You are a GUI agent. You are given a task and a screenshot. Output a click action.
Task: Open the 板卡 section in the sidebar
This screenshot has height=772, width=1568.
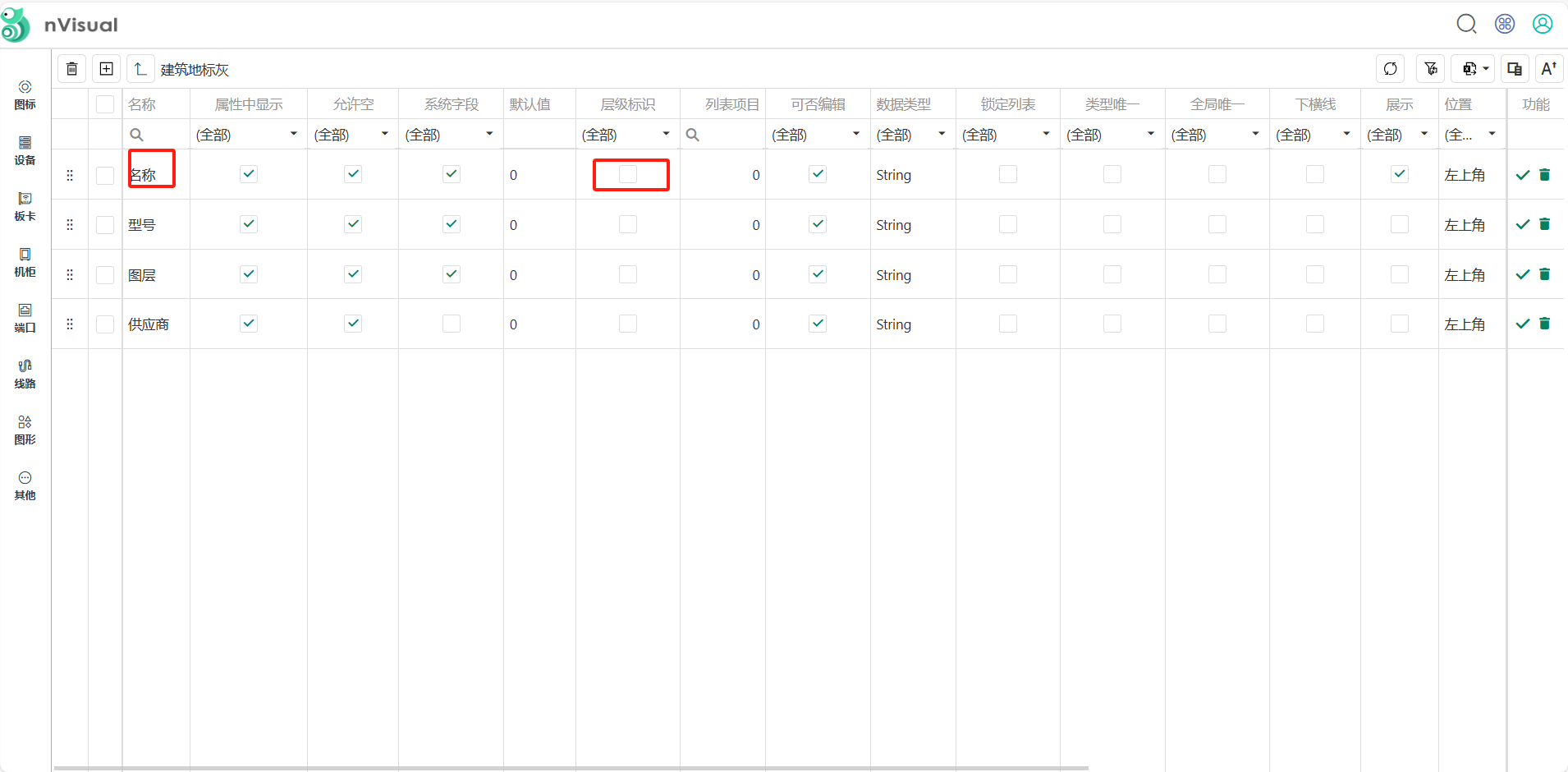25,207
